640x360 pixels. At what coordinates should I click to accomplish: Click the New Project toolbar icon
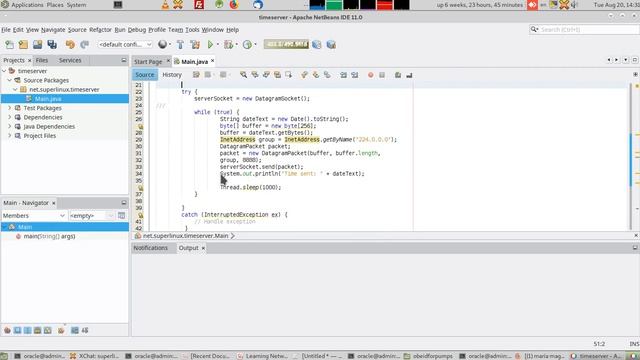click(23, 44)
